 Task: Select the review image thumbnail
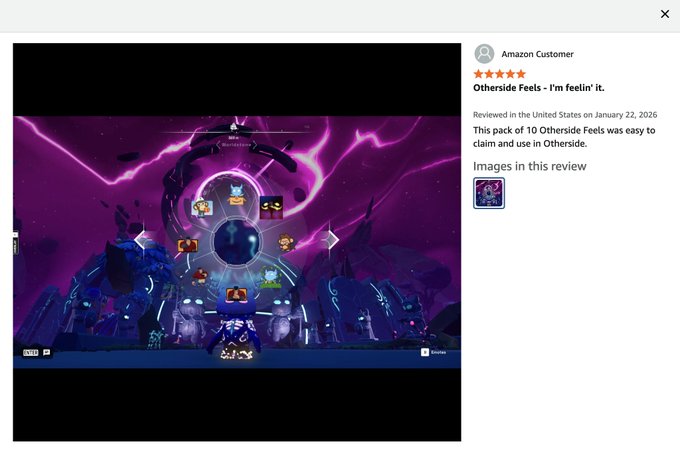click(489, 193)
